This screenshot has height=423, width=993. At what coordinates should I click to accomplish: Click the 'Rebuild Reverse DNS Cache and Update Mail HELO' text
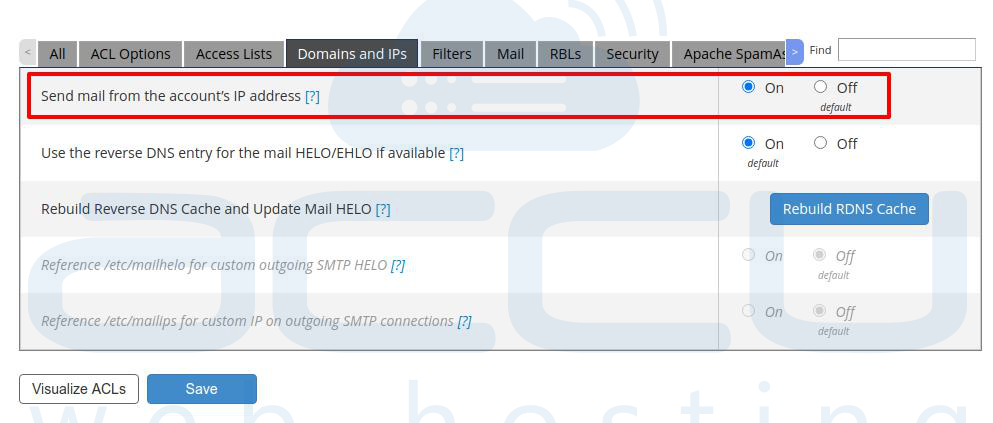[x=206, y=209]
